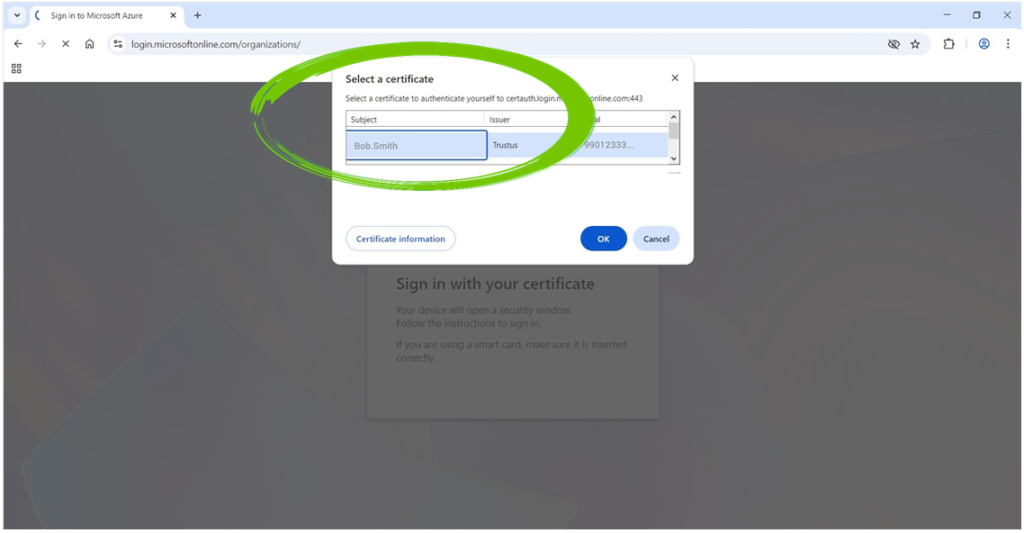Cancel the certificate selection dialog

[x=656, y=239]
